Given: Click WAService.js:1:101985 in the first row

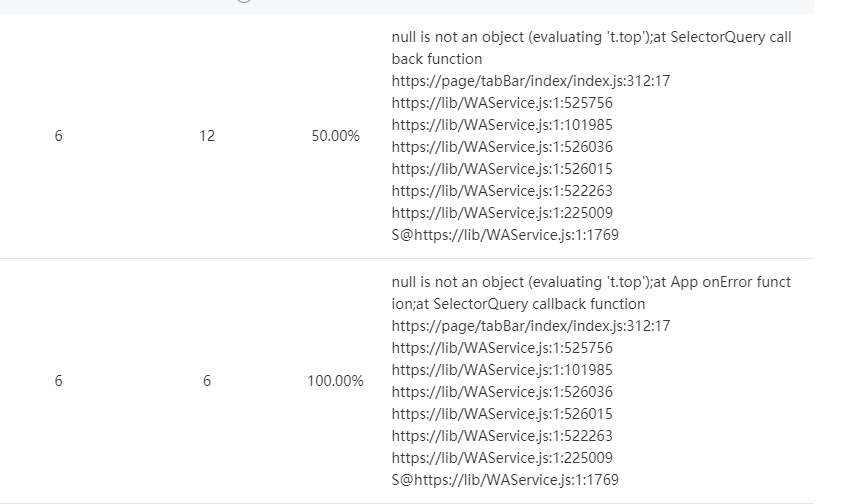Looking at the screenshot, I should coord(502,125).
